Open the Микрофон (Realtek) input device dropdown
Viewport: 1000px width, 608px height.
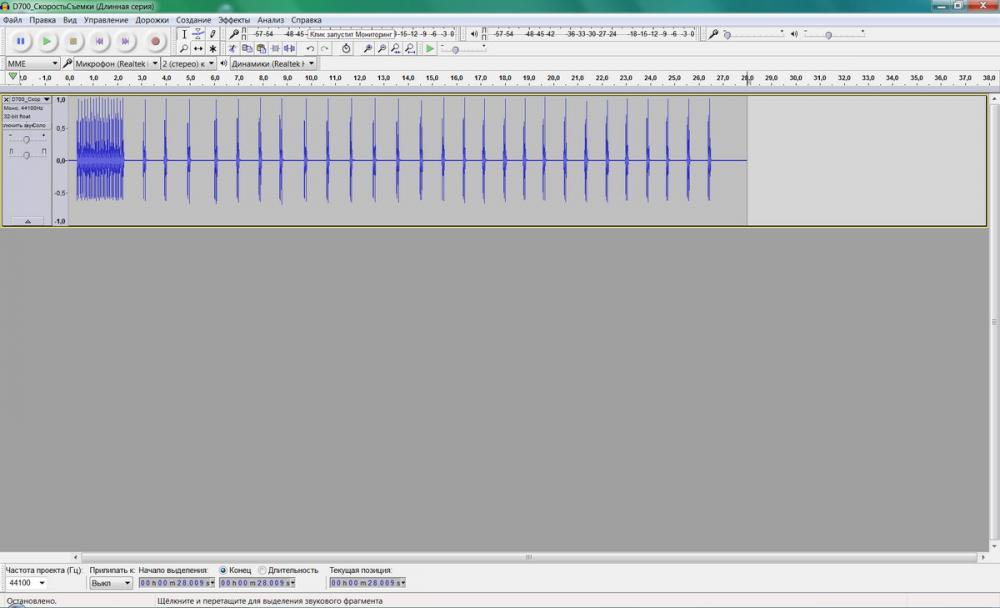(116, 64)
